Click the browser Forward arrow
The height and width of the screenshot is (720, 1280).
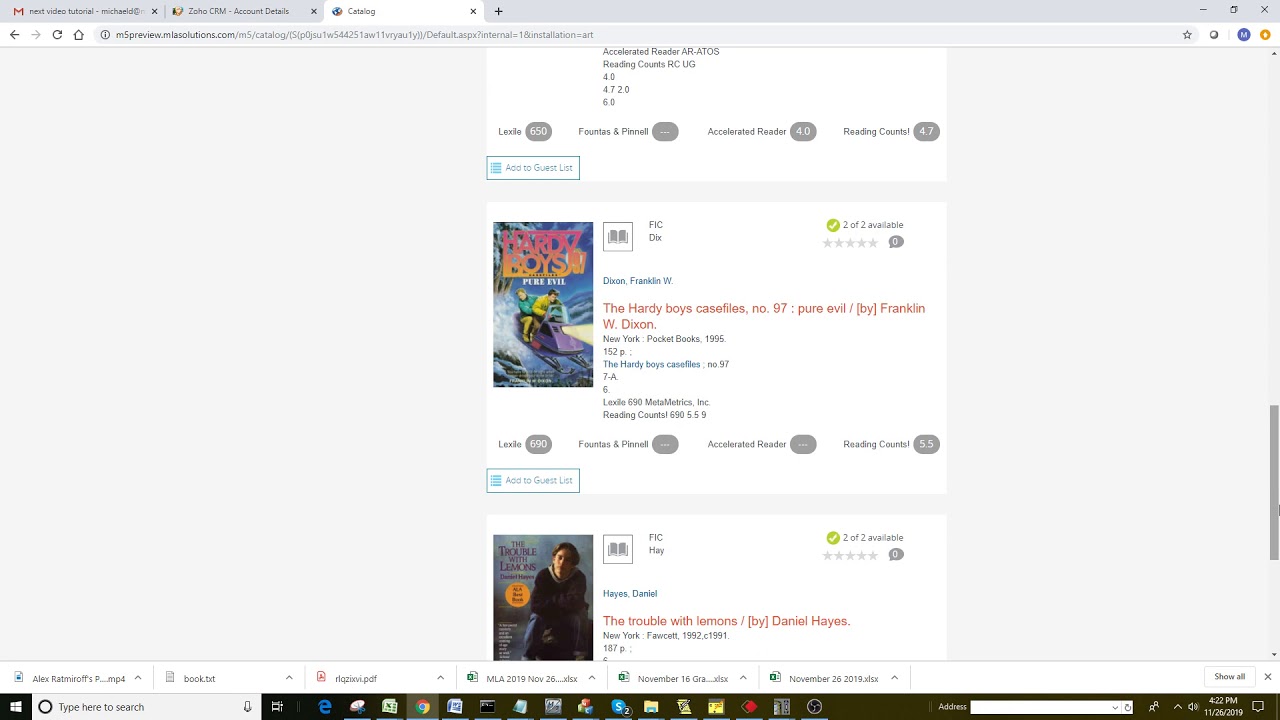tap(36, 34)
